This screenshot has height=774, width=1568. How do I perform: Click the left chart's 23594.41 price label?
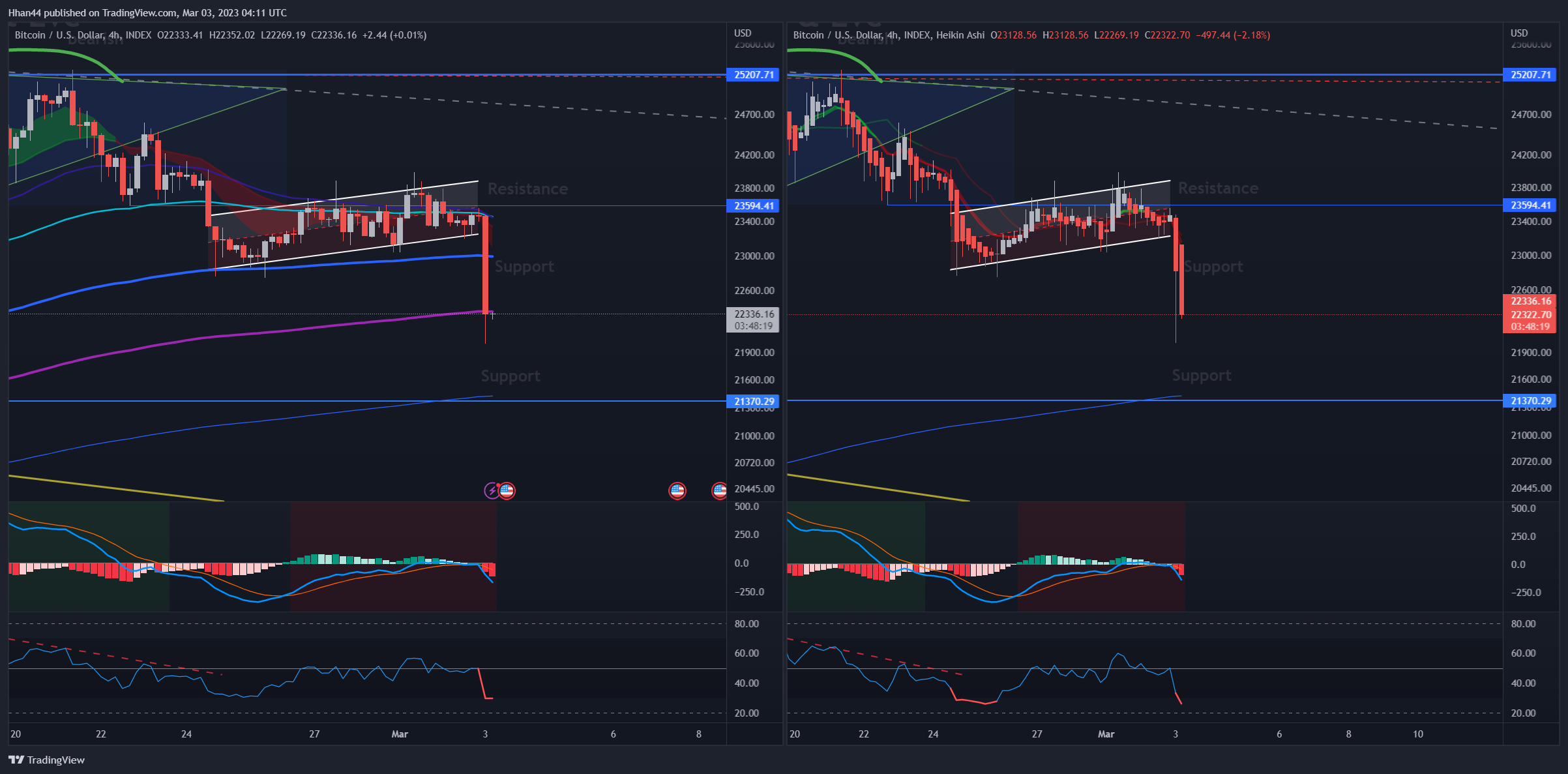point(754,205)
